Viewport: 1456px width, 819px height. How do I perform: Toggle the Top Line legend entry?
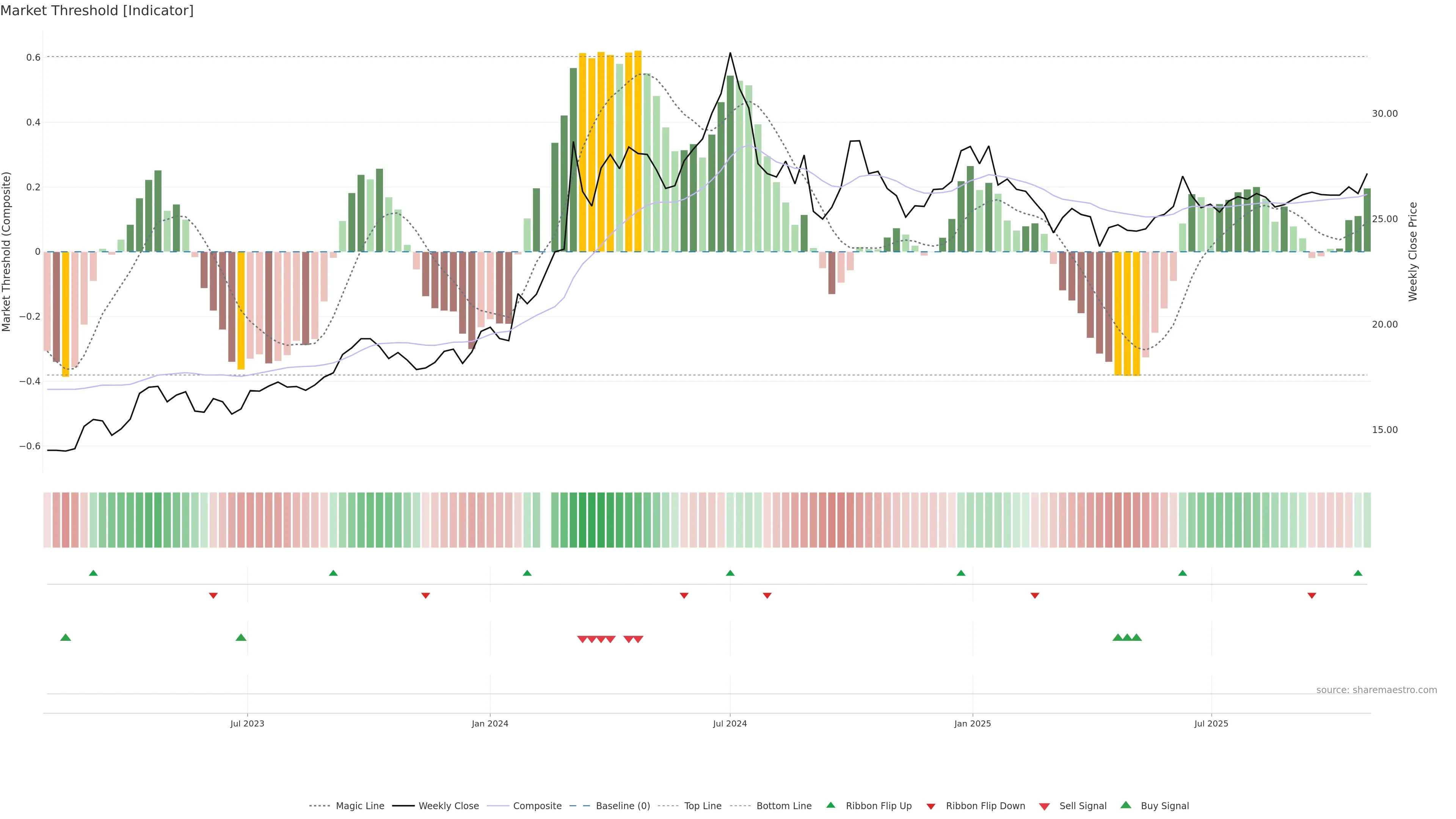703,806
